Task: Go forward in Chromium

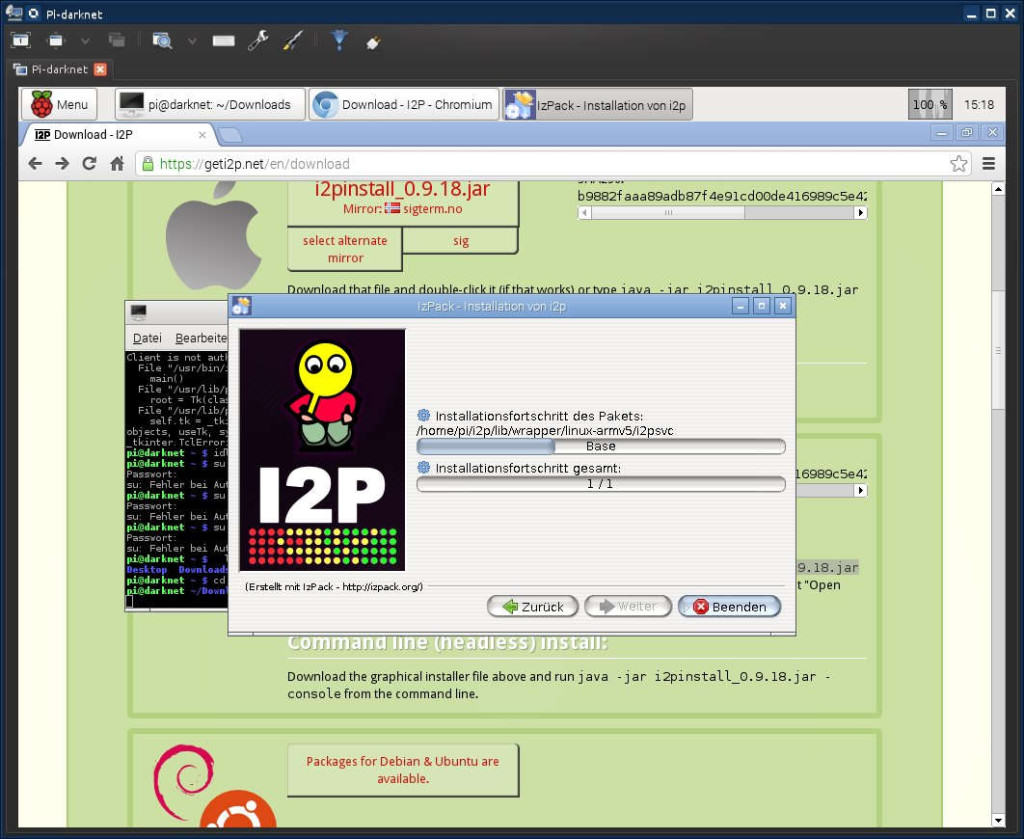Action: [62, 164]
